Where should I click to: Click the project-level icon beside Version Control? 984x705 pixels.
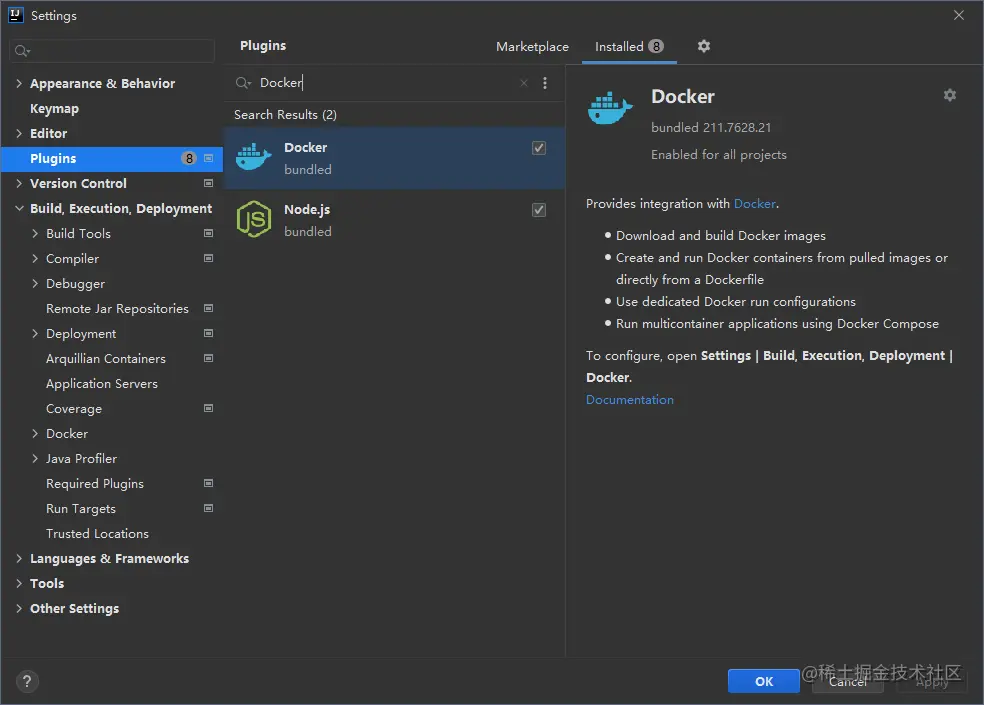(x=208, y=183)
